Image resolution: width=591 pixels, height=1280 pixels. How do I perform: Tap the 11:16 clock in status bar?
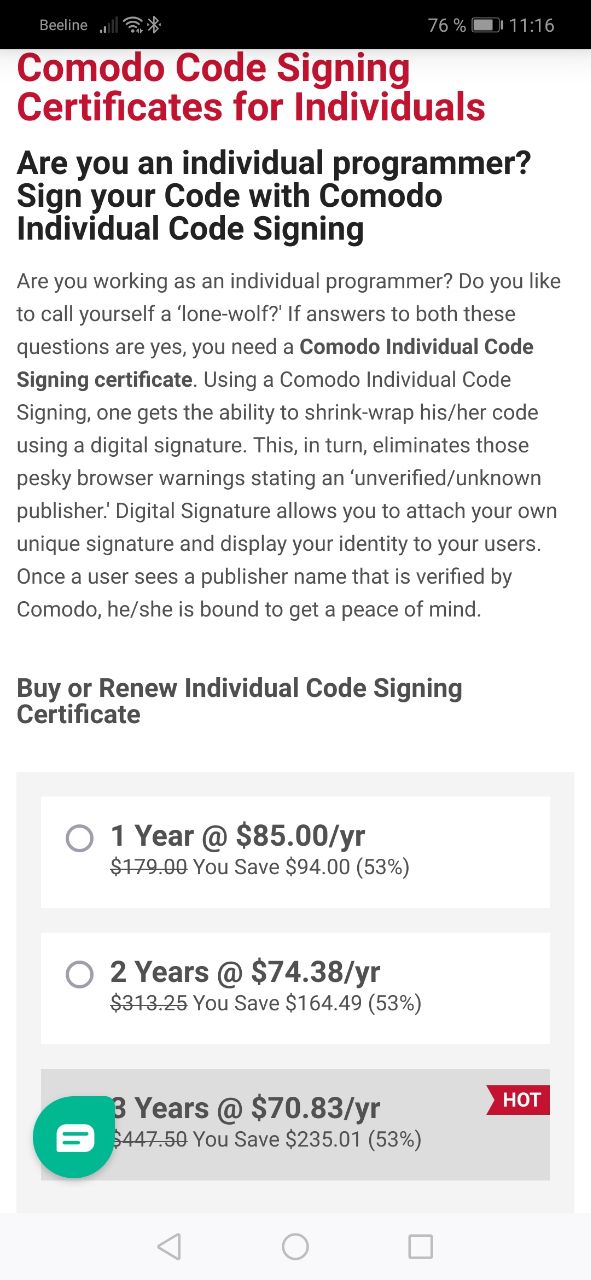531,25
